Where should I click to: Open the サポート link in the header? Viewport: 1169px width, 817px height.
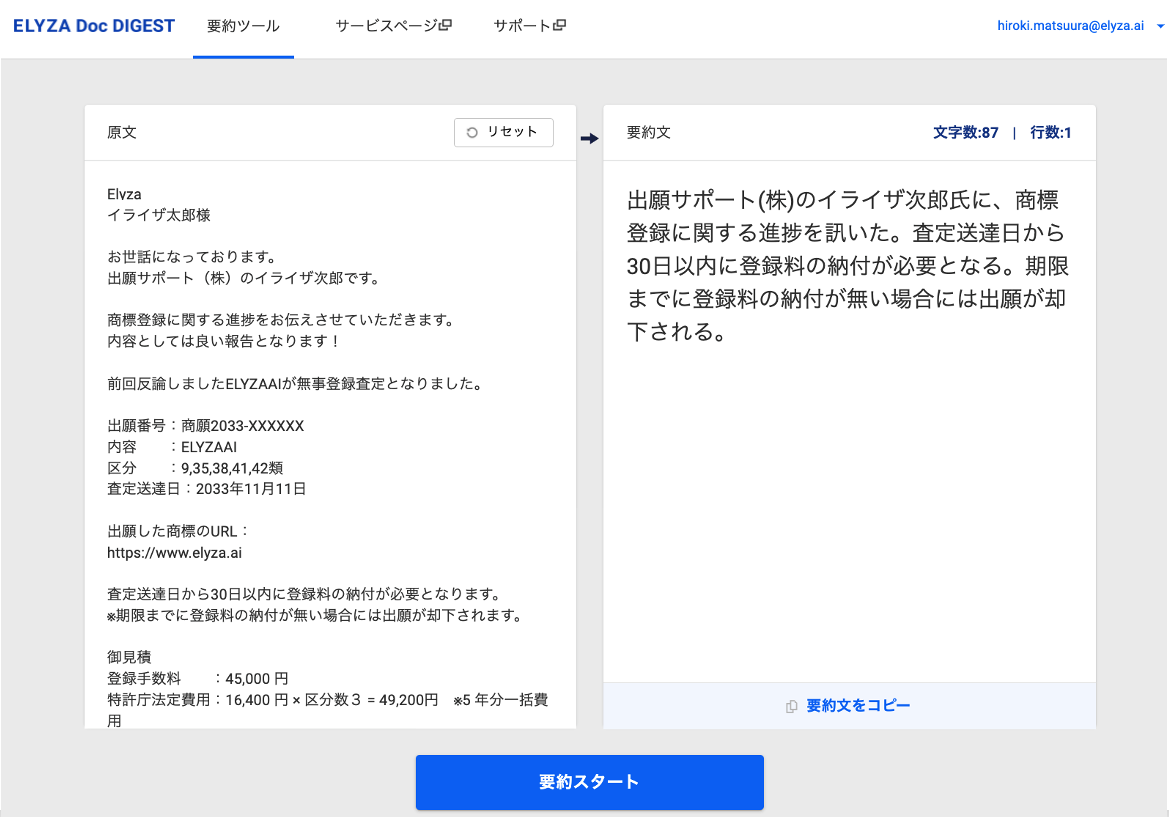pos(529,26)
